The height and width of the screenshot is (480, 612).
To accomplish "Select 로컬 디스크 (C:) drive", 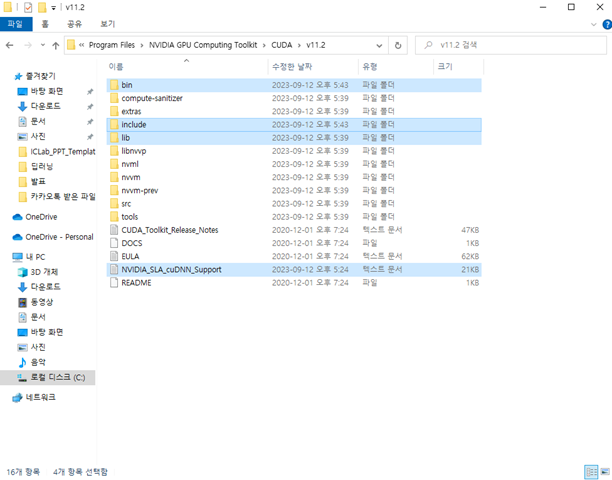I will 48,377.
